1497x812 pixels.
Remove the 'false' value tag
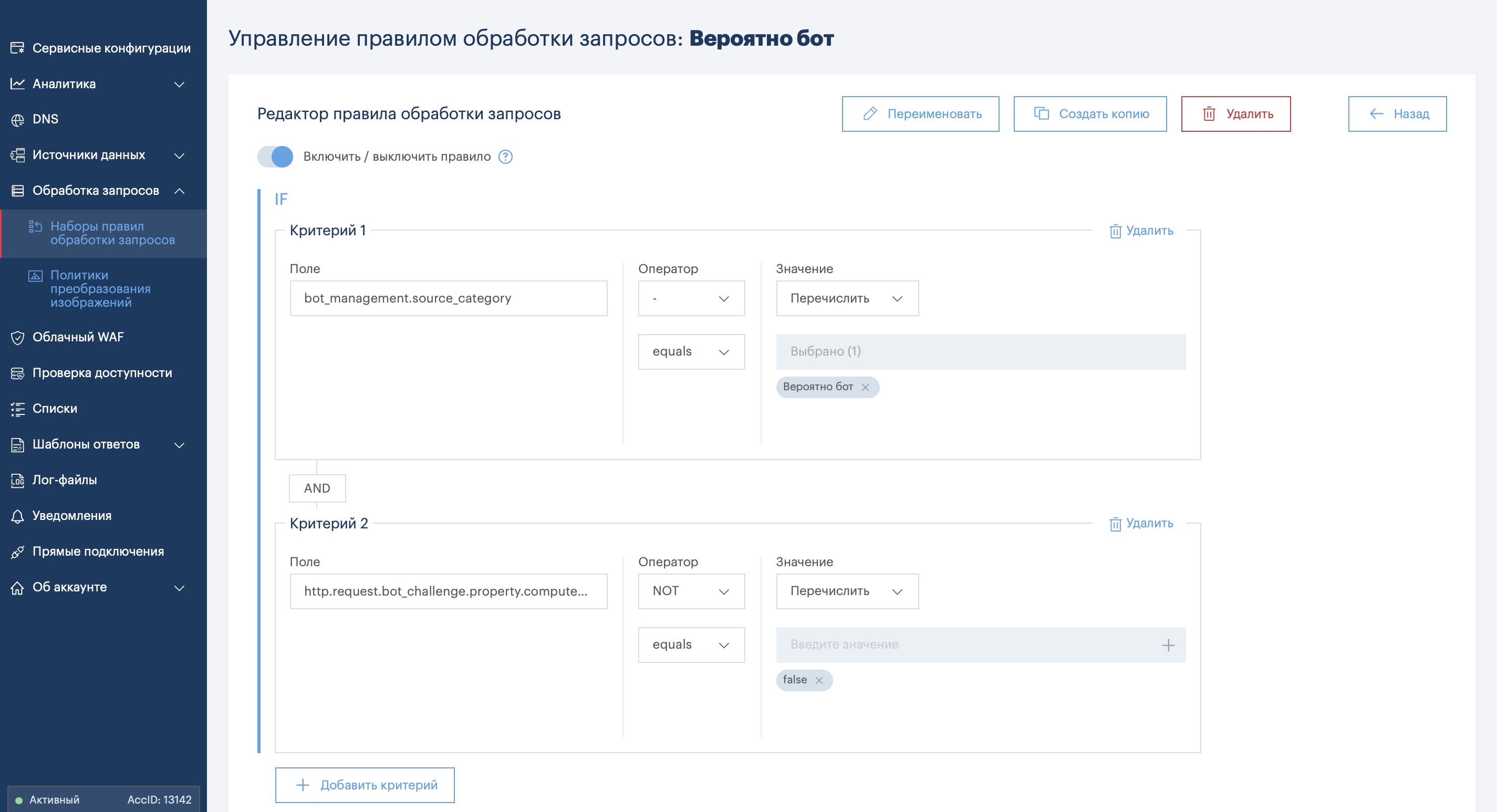818,681
